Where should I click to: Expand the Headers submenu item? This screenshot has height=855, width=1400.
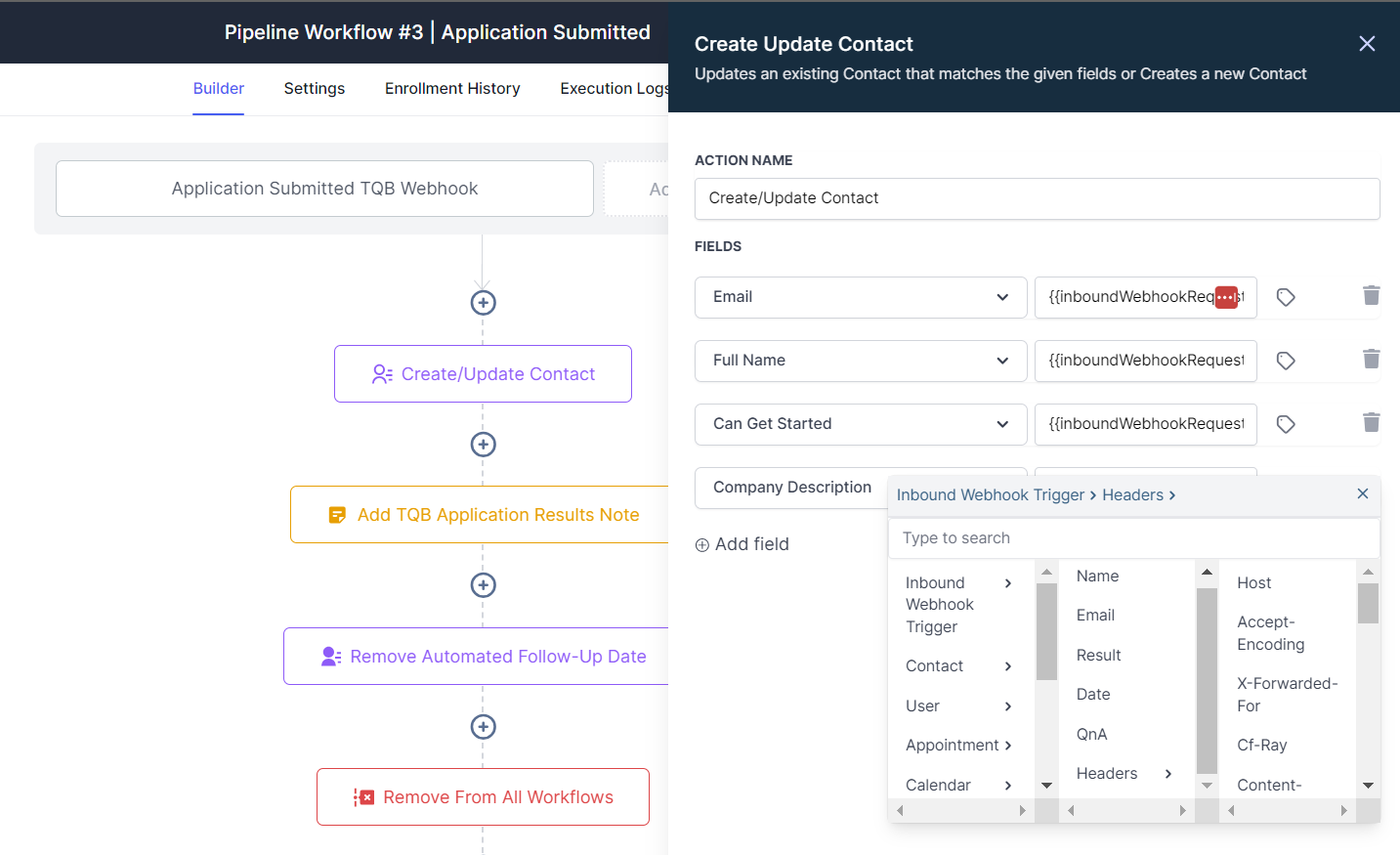(x=1124, y=774)
